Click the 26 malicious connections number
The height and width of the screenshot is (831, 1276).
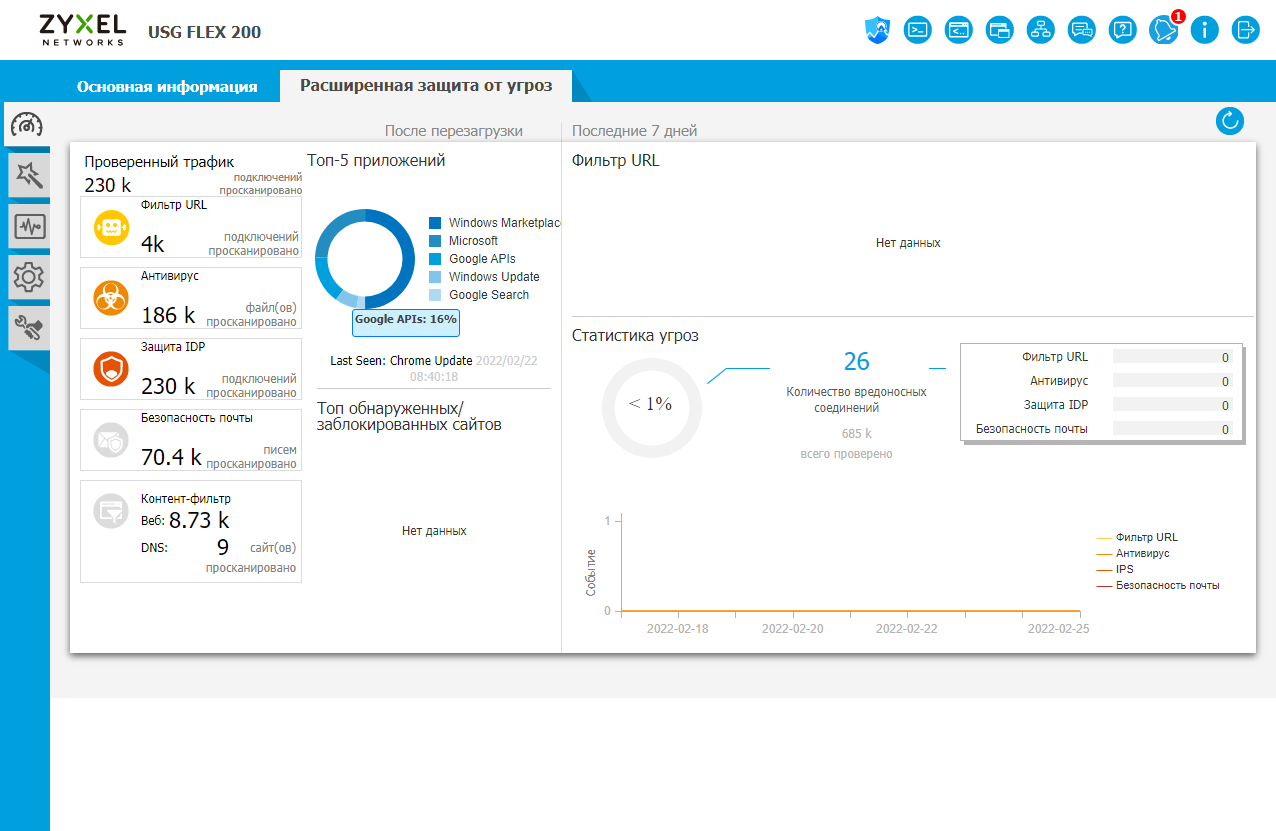[857, 362]
